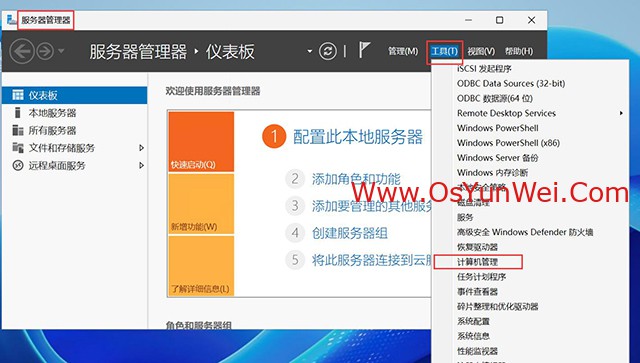
Task: Click the 服务器管理器 breadcrumb title
Action: [138, 51]
